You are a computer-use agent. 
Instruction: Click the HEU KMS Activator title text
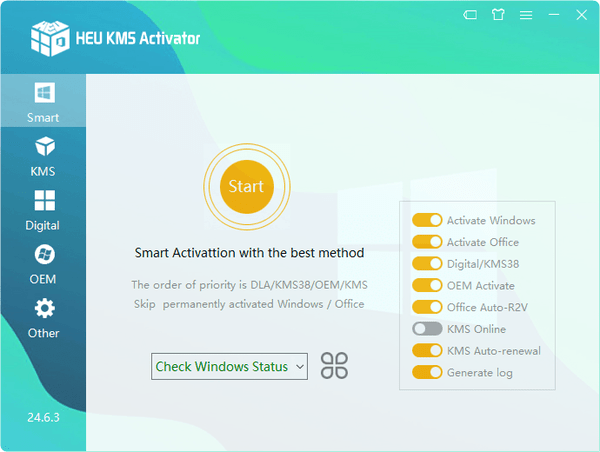tap(138, 38)
